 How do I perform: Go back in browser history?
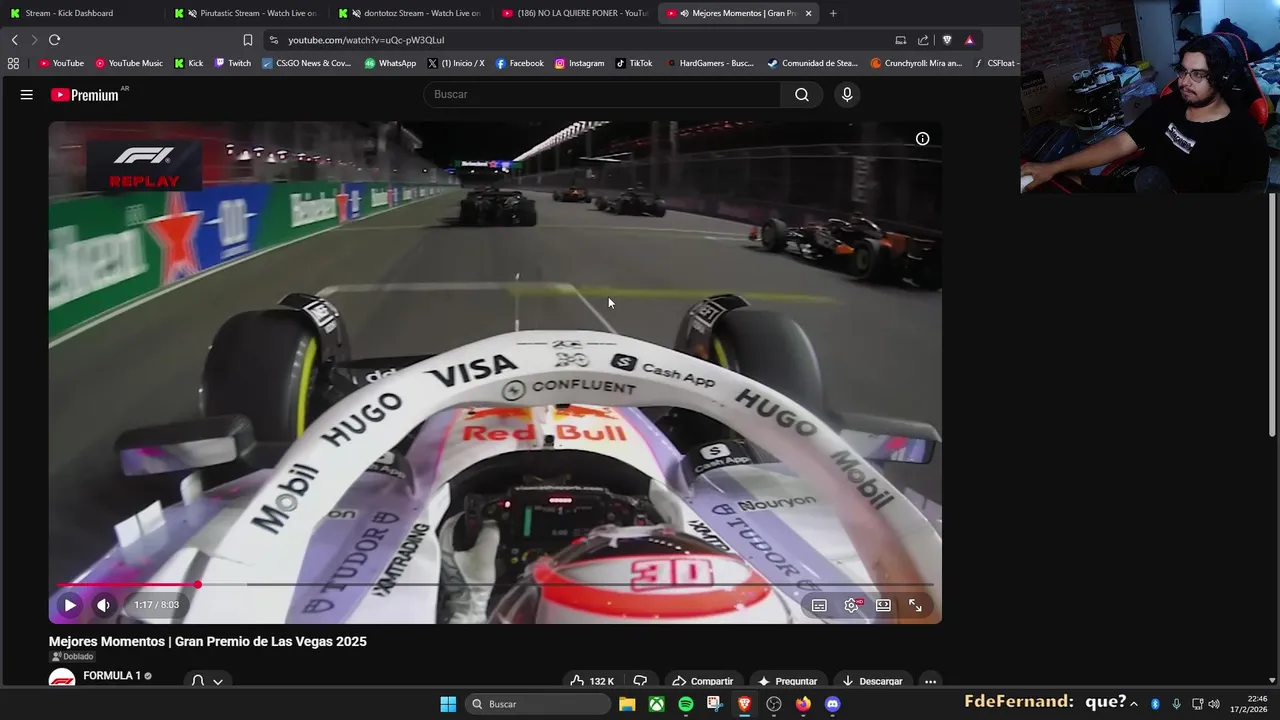(x=15, y=40)
